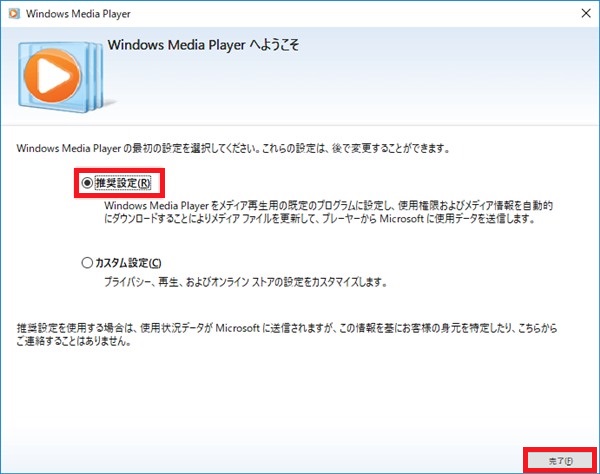Click the recommended settings description paragraph
The width and height of the screenshot is (600, 474).
pos(328,212)
